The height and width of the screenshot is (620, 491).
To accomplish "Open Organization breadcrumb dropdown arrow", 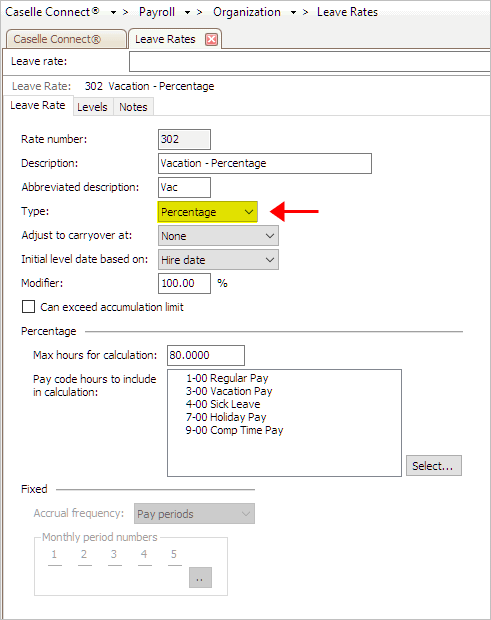I will coord(293,13).
